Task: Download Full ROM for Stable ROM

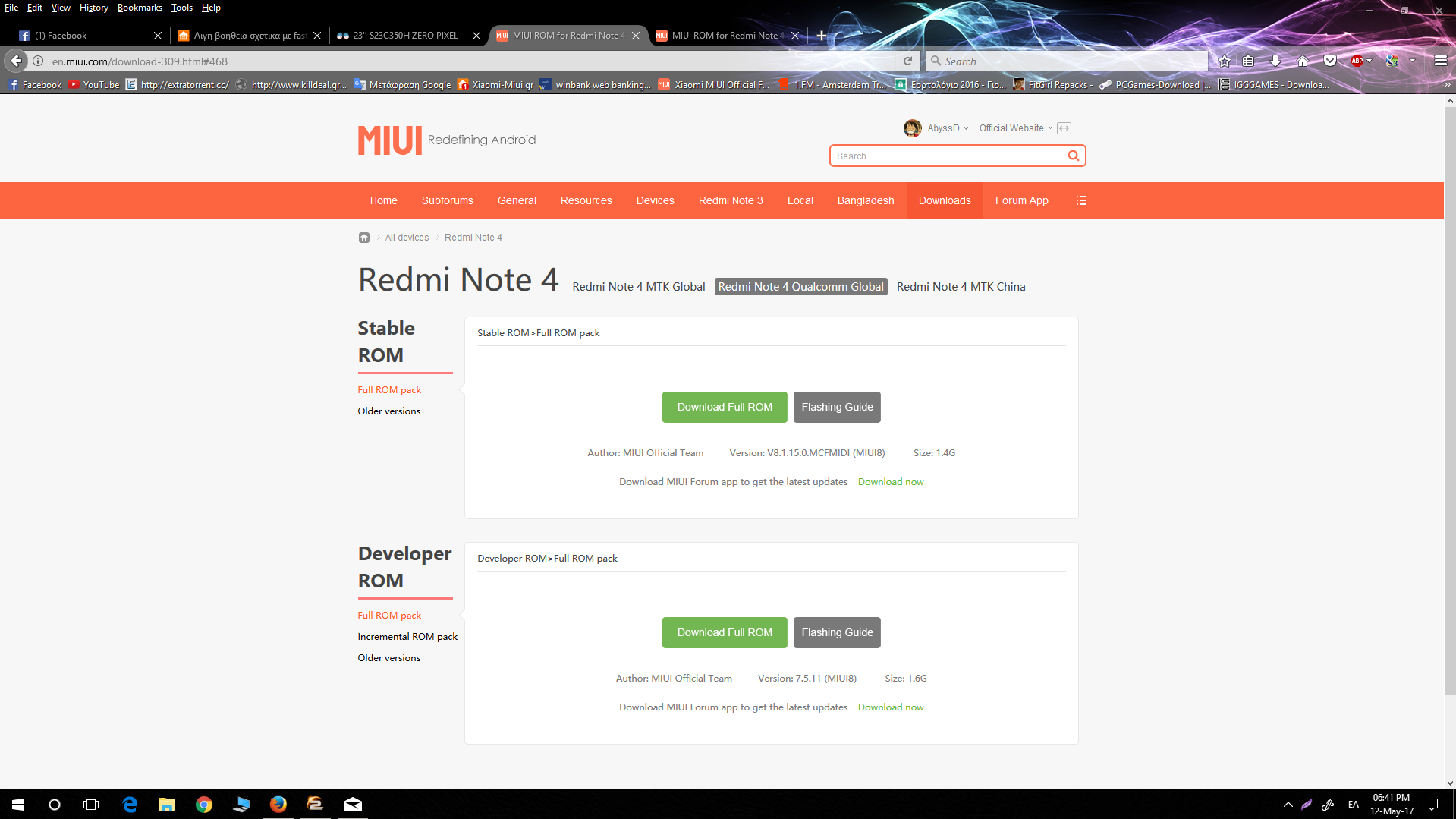Action: (725, 408)
